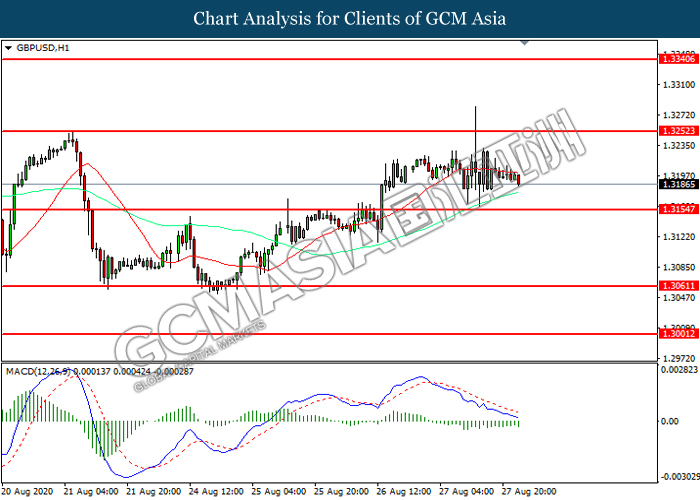
Task: Click the MACD zero level 0.00 label
Action: coord(670,421)
